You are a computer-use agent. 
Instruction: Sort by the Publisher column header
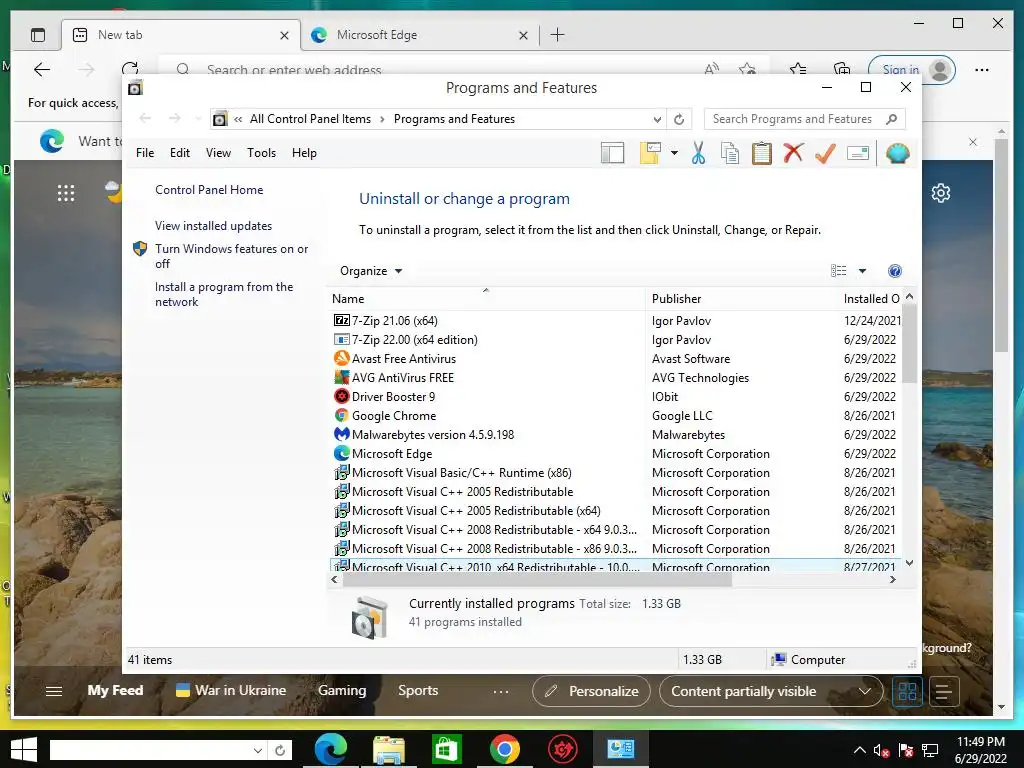pyautogui.click(x=743, y=298)
